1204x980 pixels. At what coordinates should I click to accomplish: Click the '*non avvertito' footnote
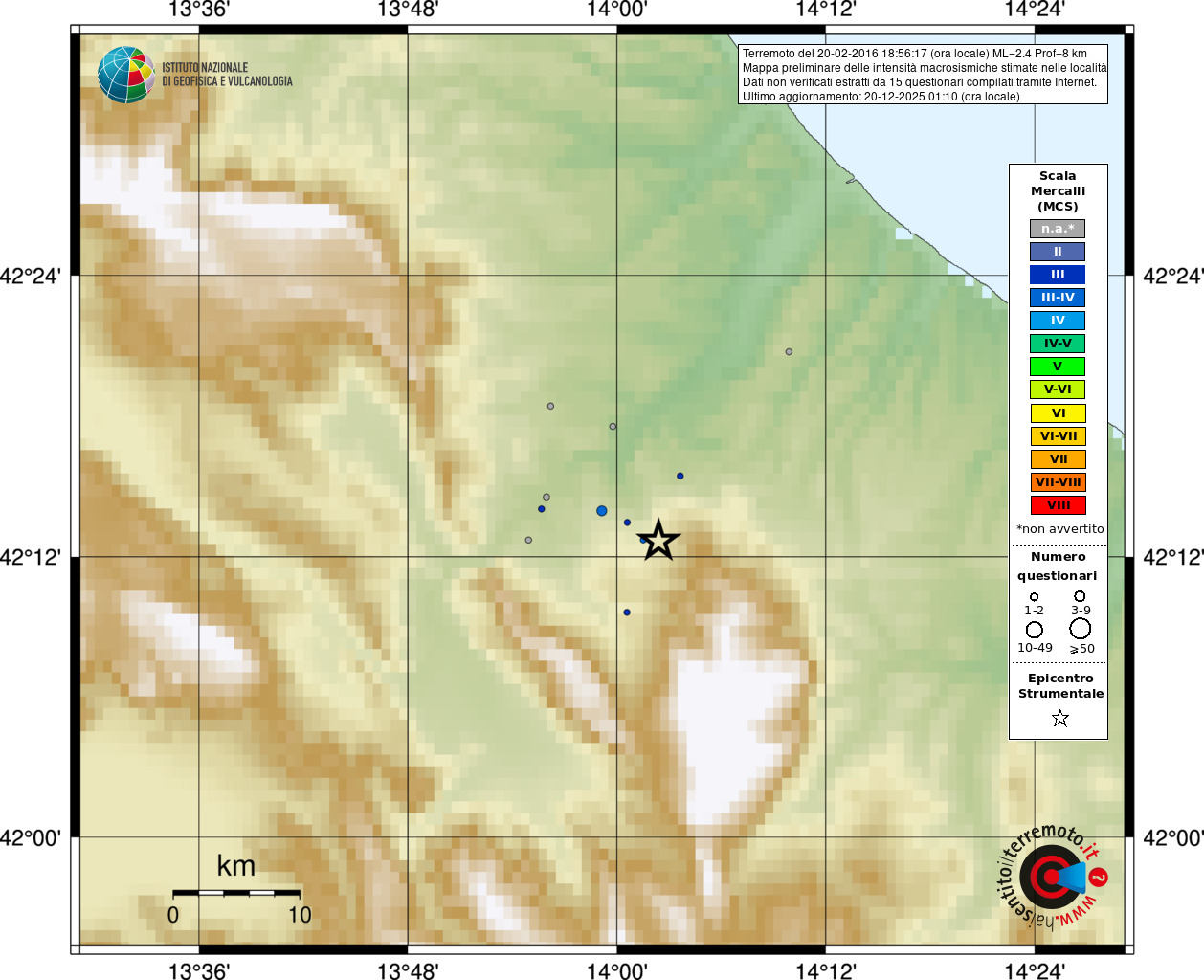coord(1059,529)
